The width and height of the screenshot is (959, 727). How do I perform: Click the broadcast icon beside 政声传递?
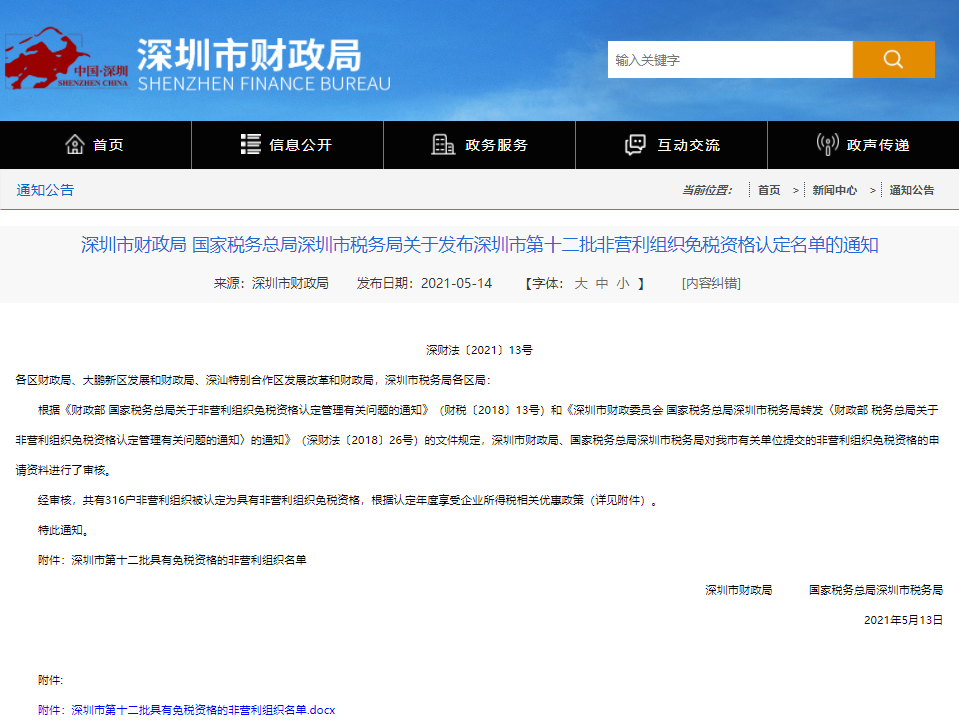(827, 145)
